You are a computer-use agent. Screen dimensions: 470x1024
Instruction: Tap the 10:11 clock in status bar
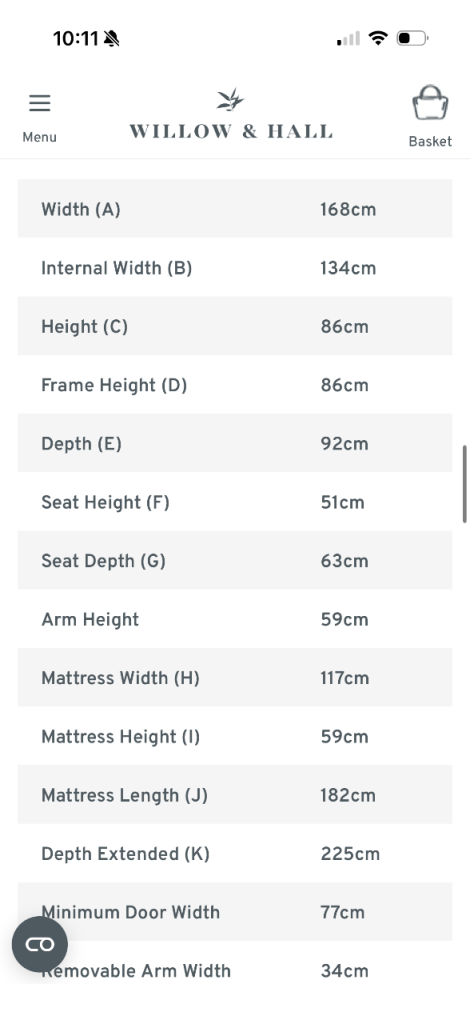(x=76, y=39)
